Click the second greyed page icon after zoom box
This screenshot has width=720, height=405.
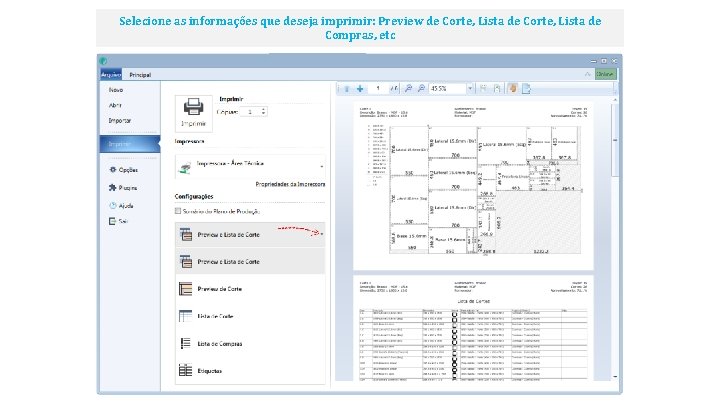pyautogui.click(x=497, y=89)
